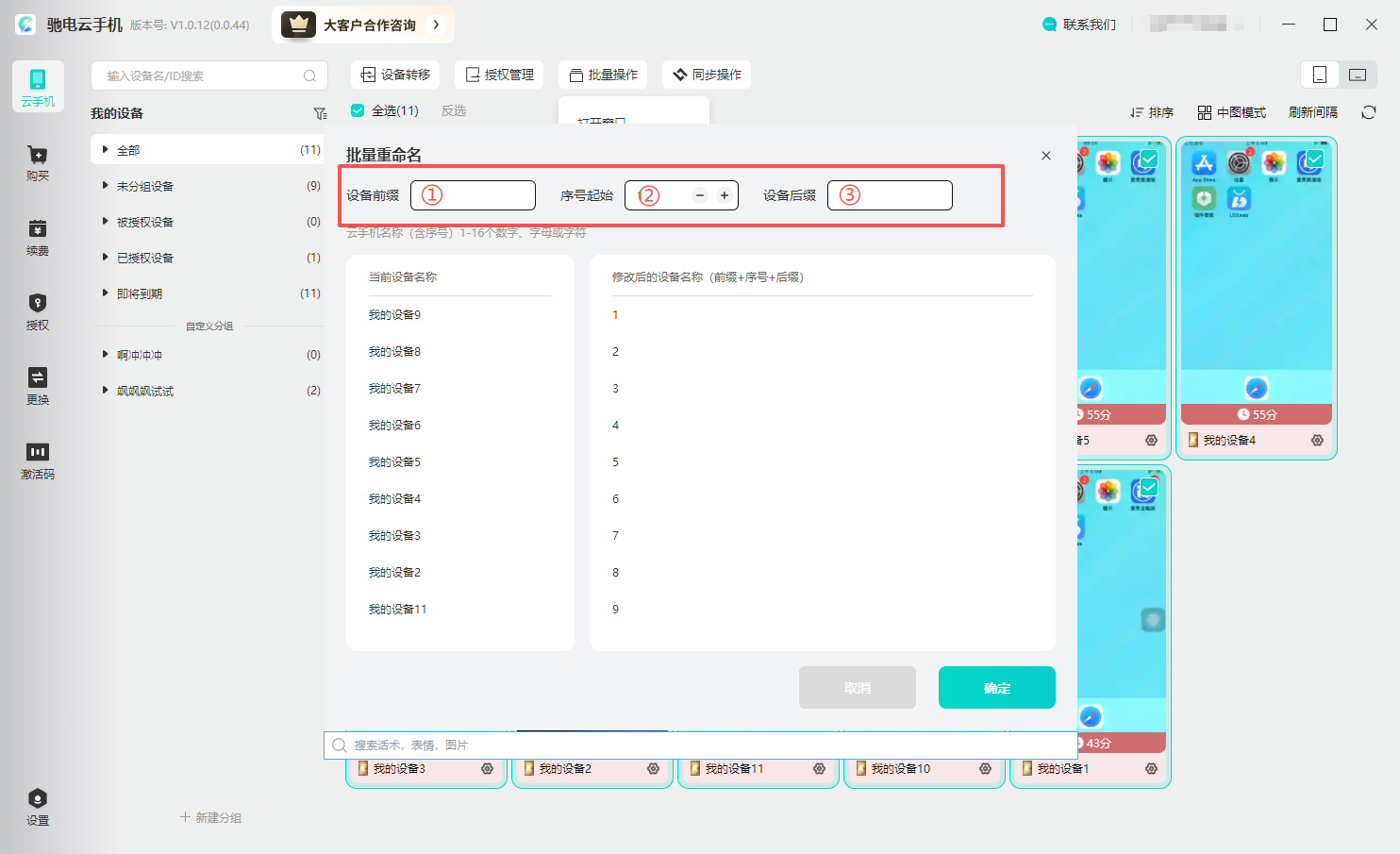Screen dimensions: 1400x854
Task: Click the device filter funnel icon
Action: coord(320,113)
